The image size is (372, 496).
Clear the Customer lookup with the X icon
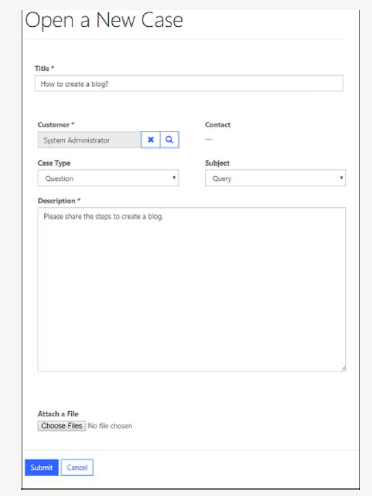151,140
